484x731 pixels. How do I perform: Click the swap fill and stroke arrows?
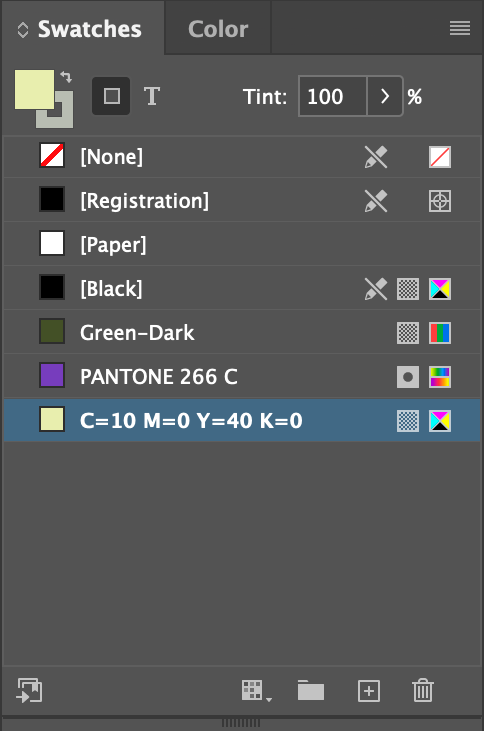[x=67, y=77]
